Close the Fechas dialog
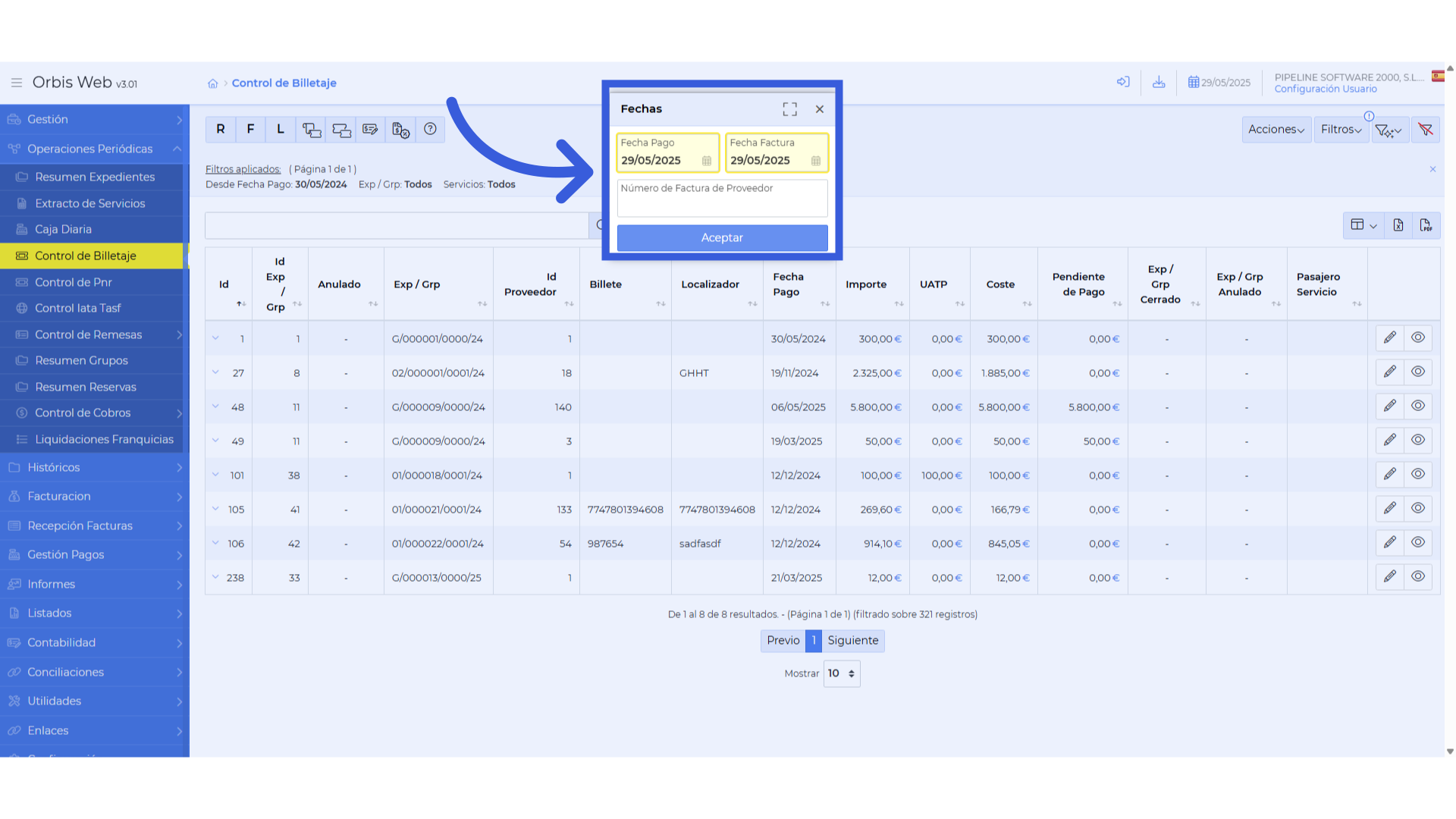The width and height of the screenshot is (1456, 819). [x=820, y=109]
